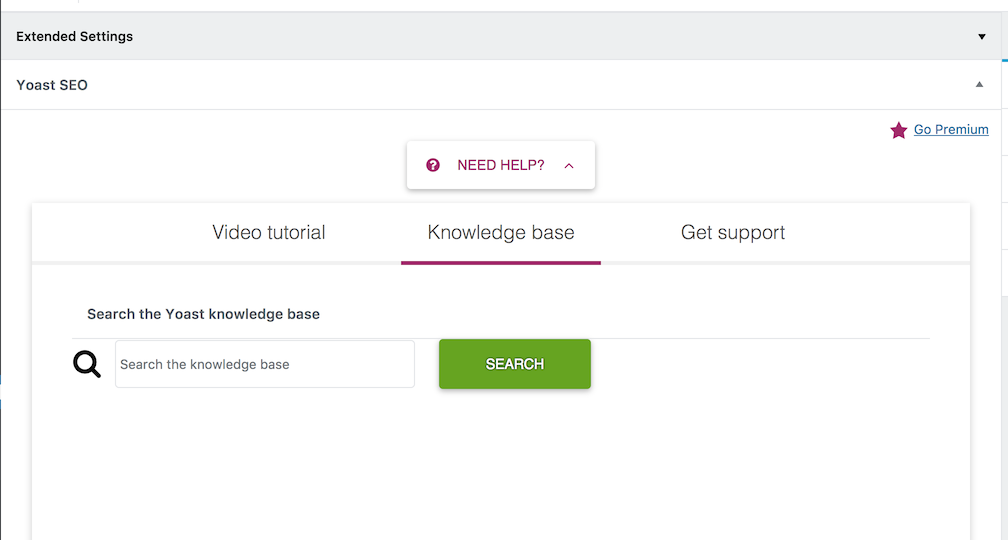This screenshot has height=540, width=1008.
Task: Click the Search the Yoast knowledge base label
Action: tap(203, 314)
